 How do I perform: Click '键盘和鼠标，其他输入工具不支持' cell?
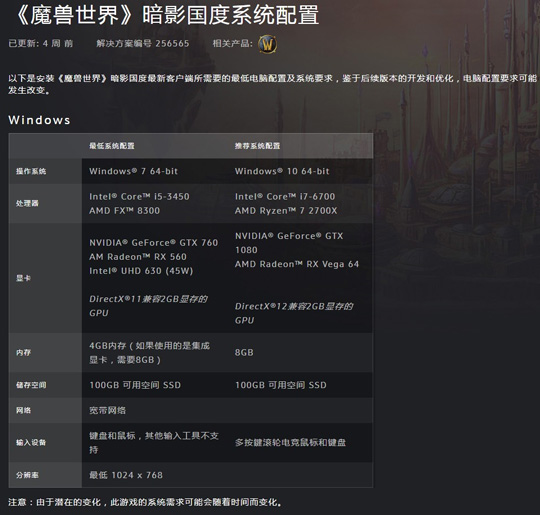154,443
